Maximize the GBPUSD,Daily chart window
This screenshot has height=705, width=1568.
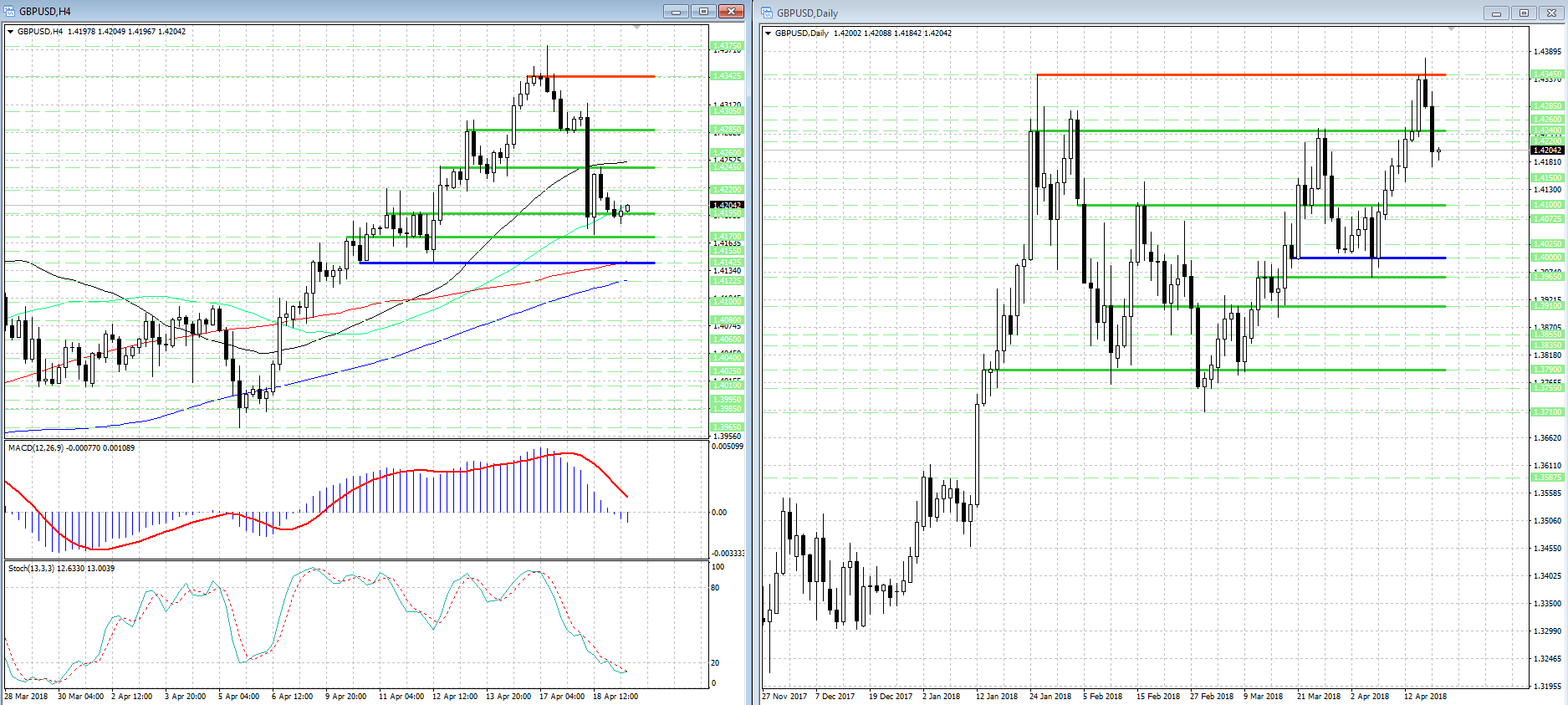[1524, 13]
